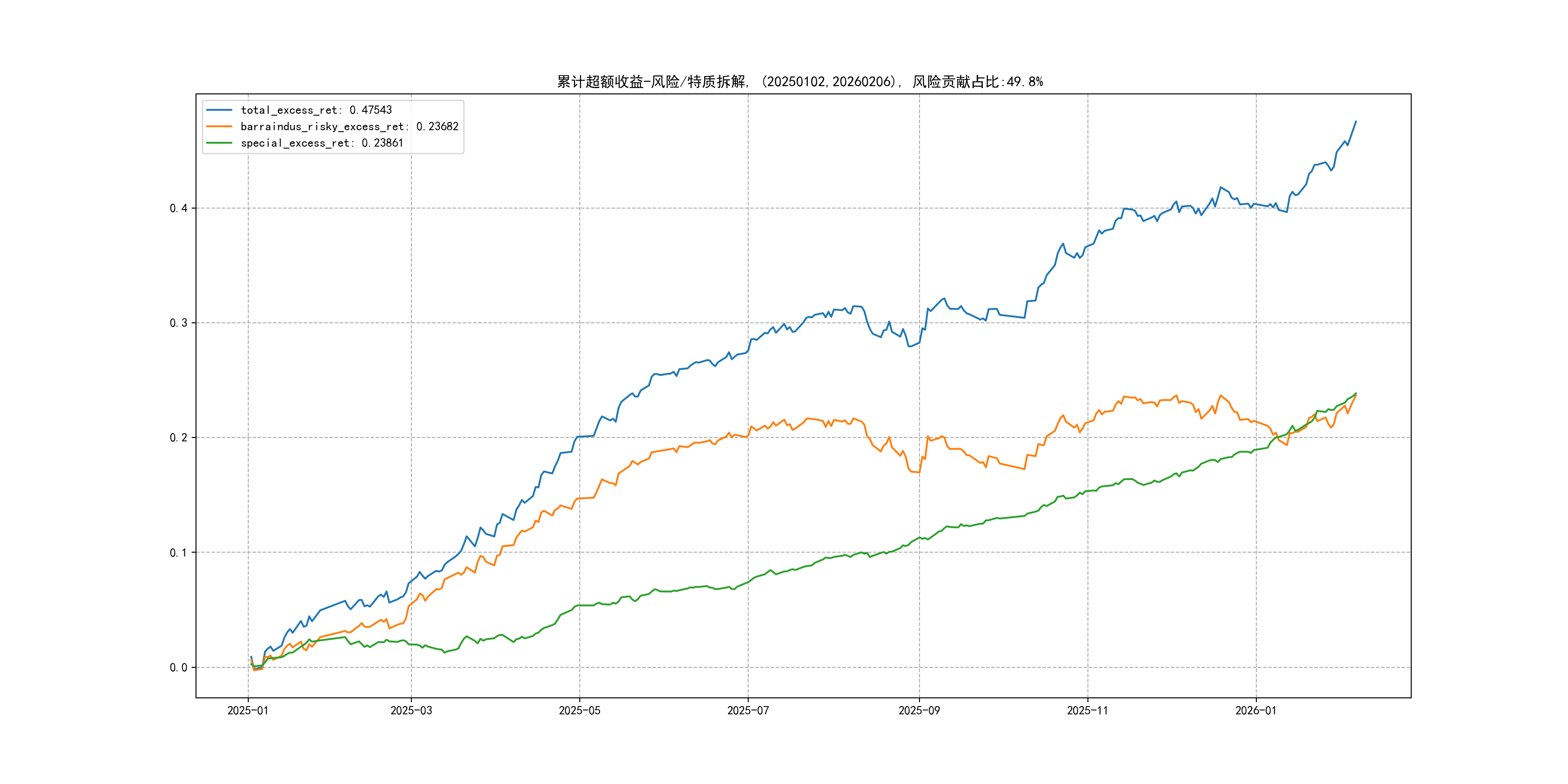Click the 0.0 y-axis tick label

coord(179,667)
